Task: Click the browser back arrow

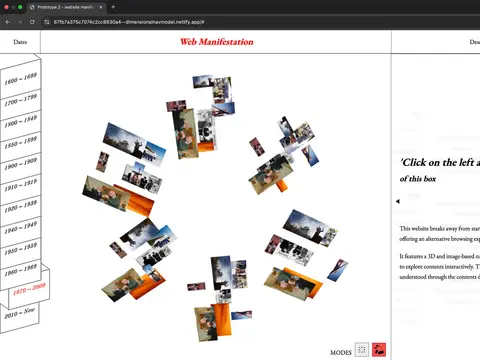Action: point(7,22)
